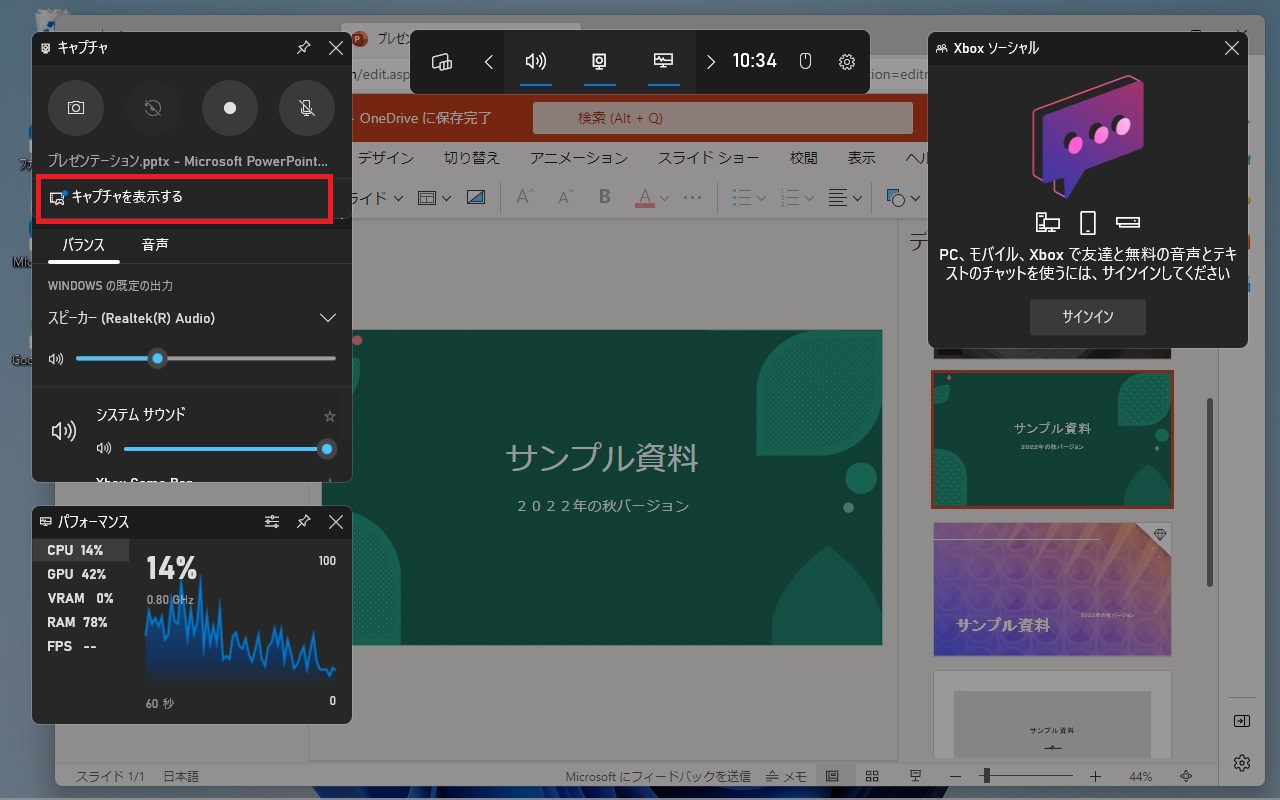
Task: Apply numbered list formatting icon
Action: (789, 198)
